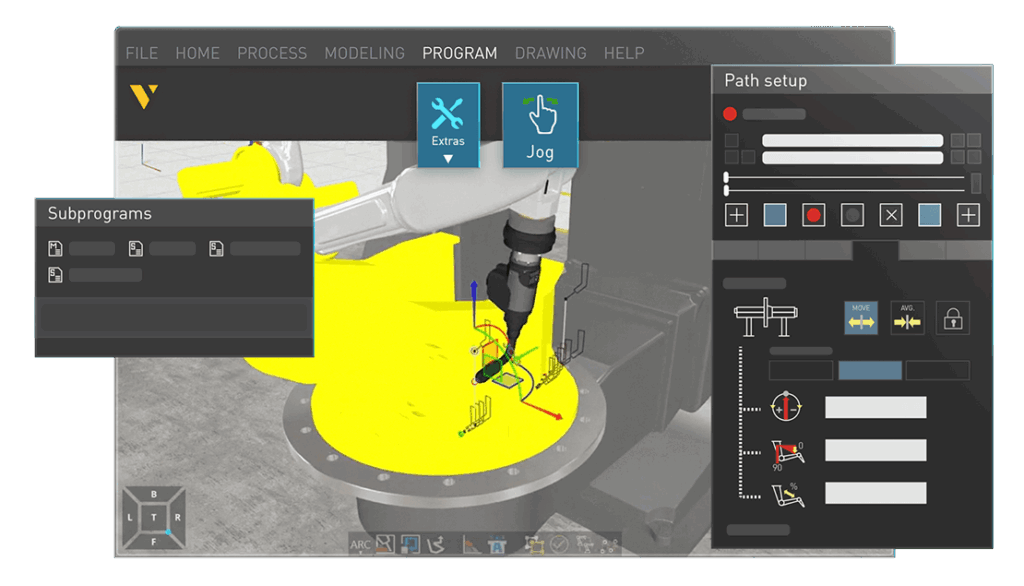The image size is (1024, 586).
Task: Open the Jog tool
Action: [x=540, y=125]
